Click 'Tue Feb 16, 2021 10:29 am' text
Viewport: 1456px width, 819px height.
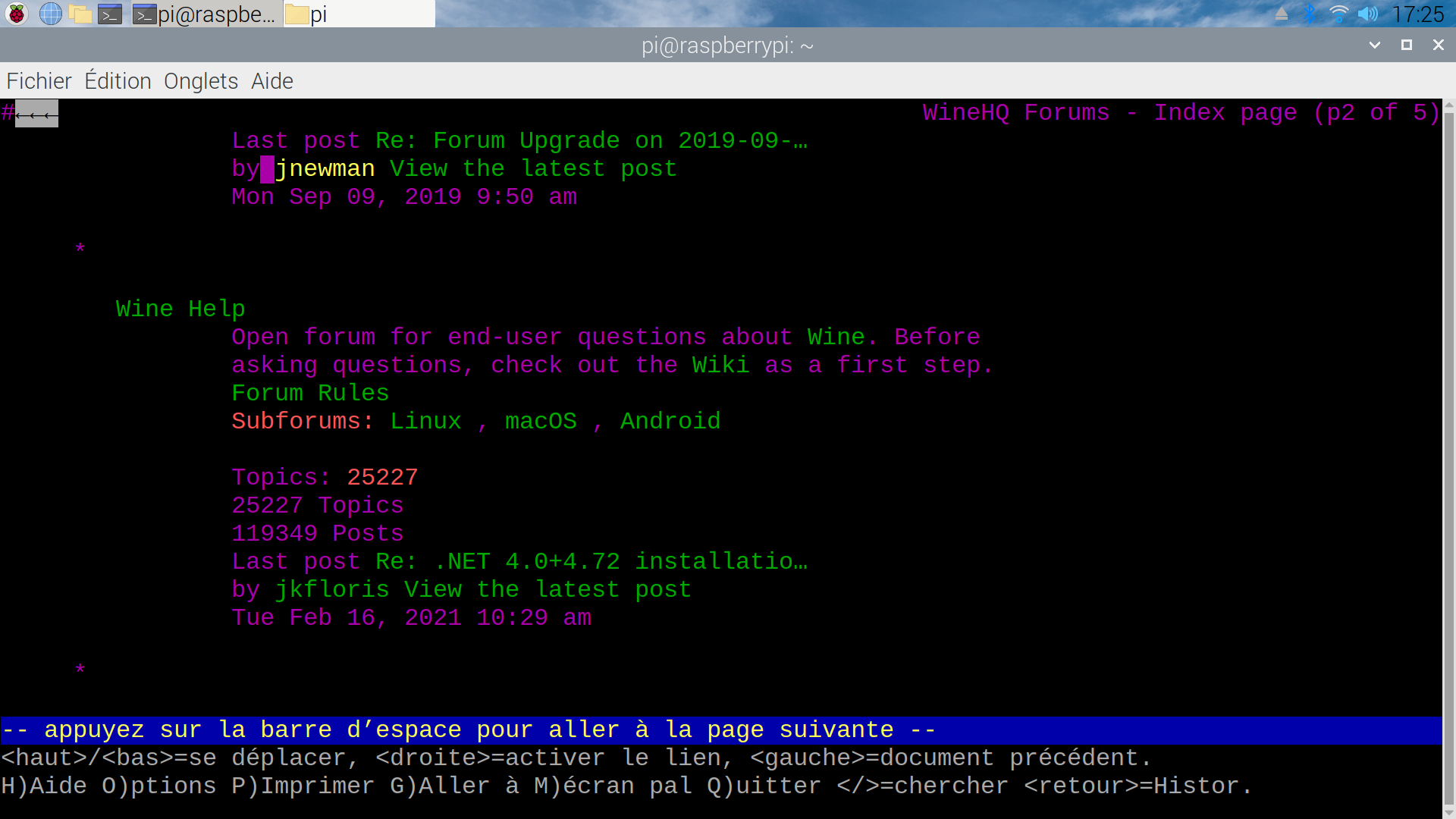click(411, 617)
